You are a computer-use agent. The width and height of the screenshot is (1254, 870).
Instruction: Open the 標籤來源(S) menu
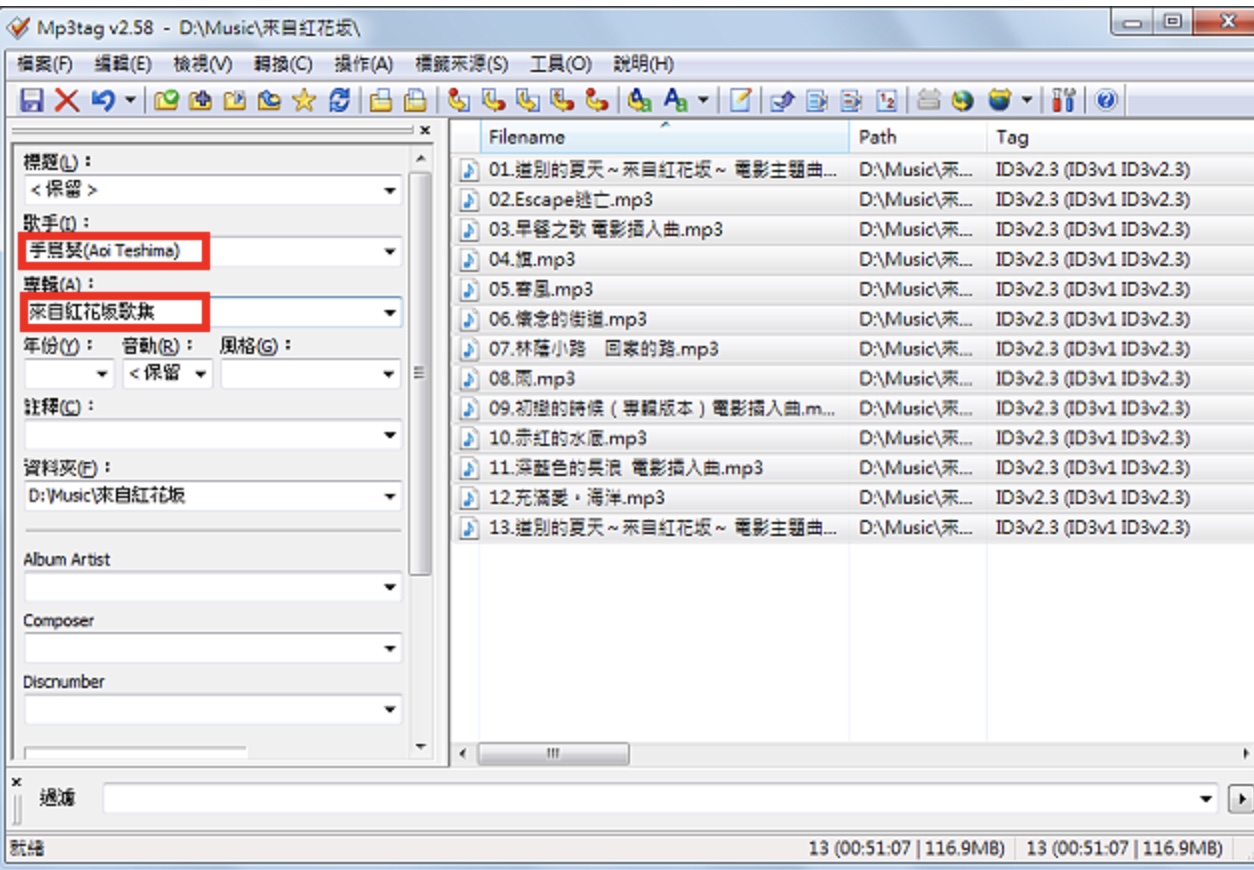click(x=461, y=64)
